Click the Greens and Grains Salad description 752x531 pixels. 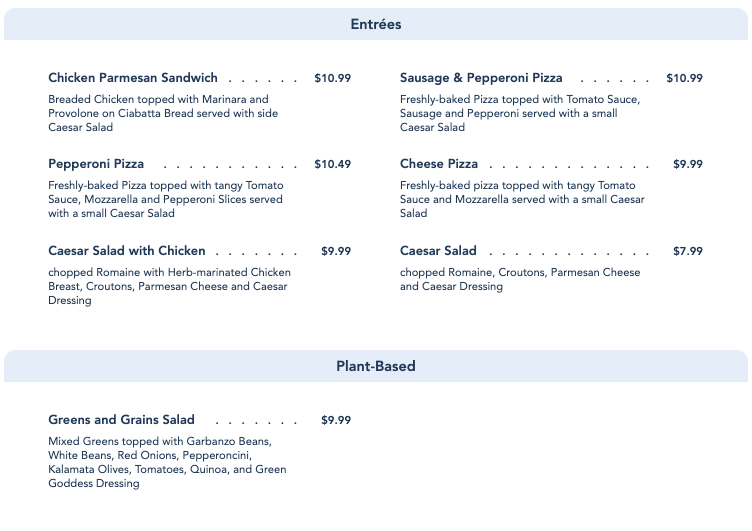point(167,462)
